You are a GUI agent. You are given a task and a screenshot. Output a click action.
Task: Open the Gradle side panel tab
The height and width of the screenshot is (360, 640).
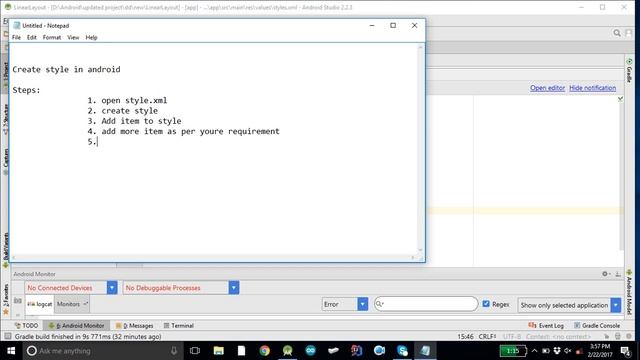(629, 70)
